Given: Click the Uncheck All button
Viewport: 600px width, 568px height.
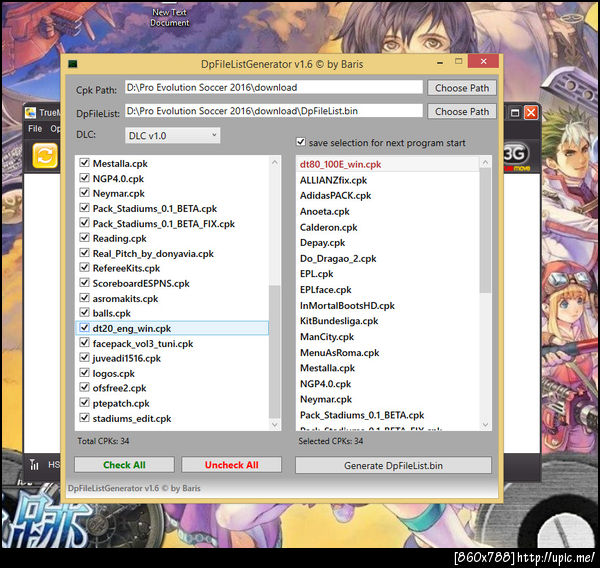Looking at the screenshot, I should tap(232, 465).
